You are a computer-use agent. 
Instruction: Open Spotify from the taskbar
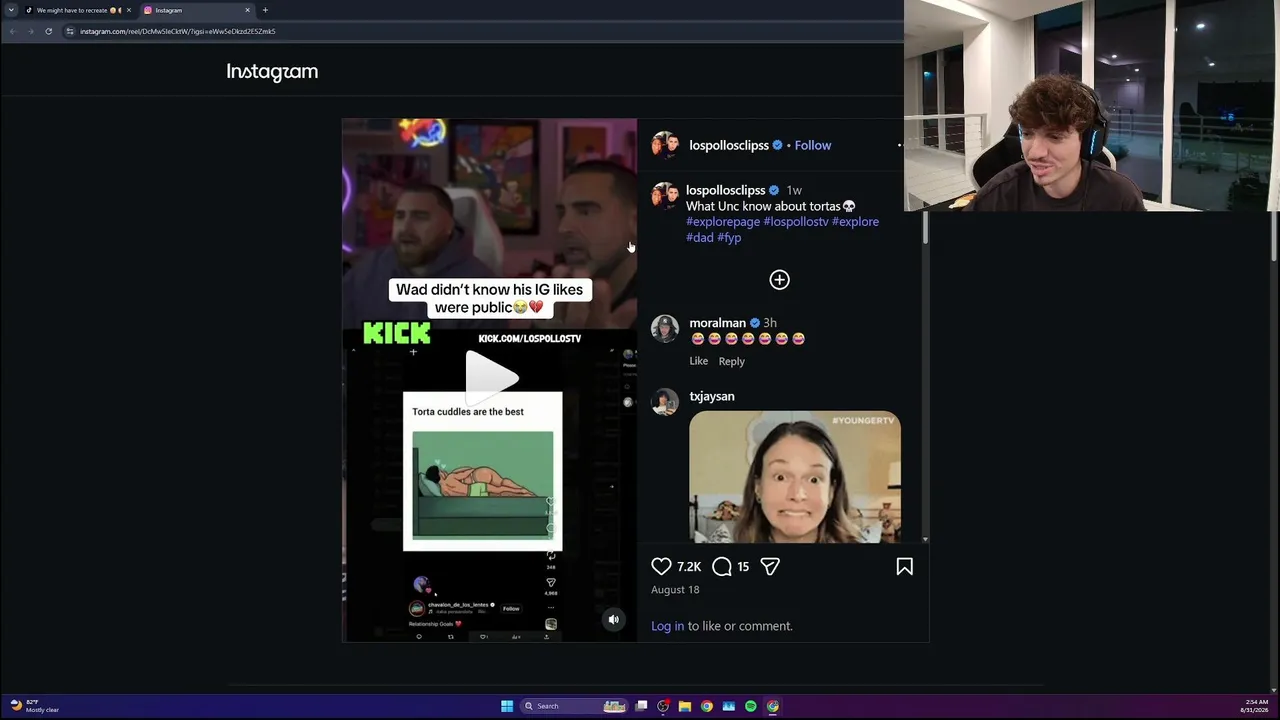[x=751, y=706]
